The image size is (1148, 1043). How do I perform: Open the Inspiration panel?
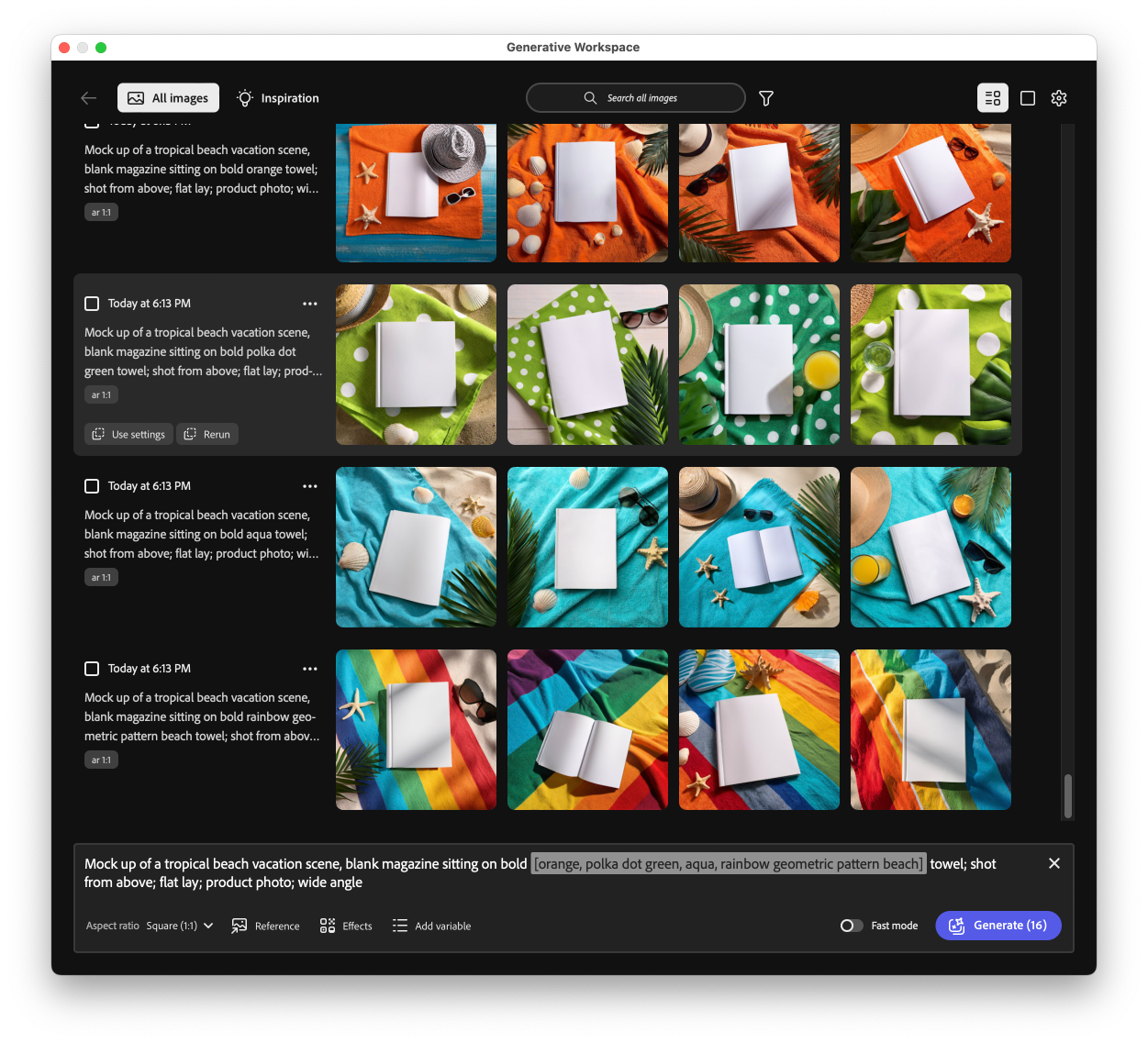pyautogui.click(x=277, y=97)
